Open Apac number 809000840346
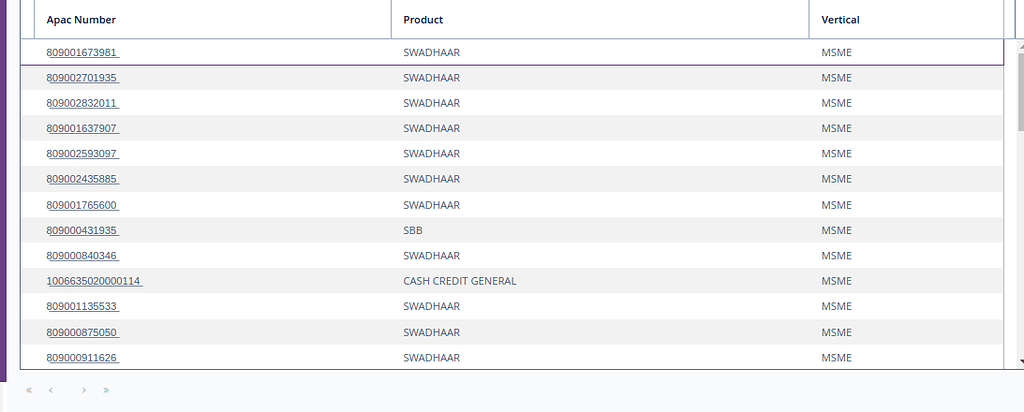Screen dimensions: 1024x412 (x=82, y=256)
